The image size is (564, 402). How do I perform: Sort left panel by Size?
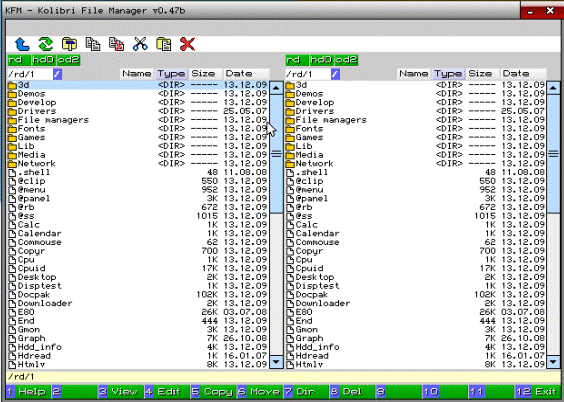205,74
